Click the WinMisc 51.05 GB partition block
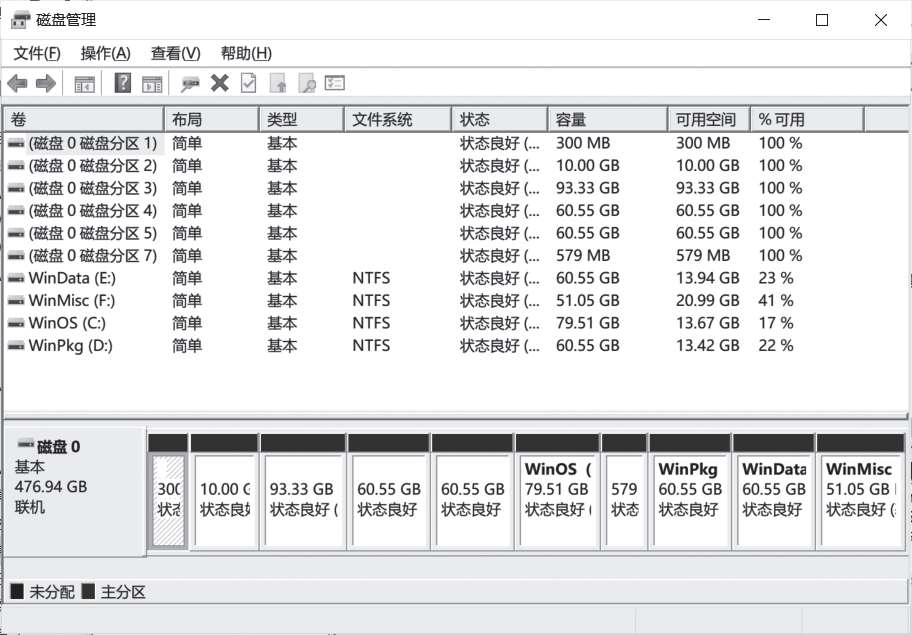The image size is (912, 635). pyautogui.click(x=857, y=500)
